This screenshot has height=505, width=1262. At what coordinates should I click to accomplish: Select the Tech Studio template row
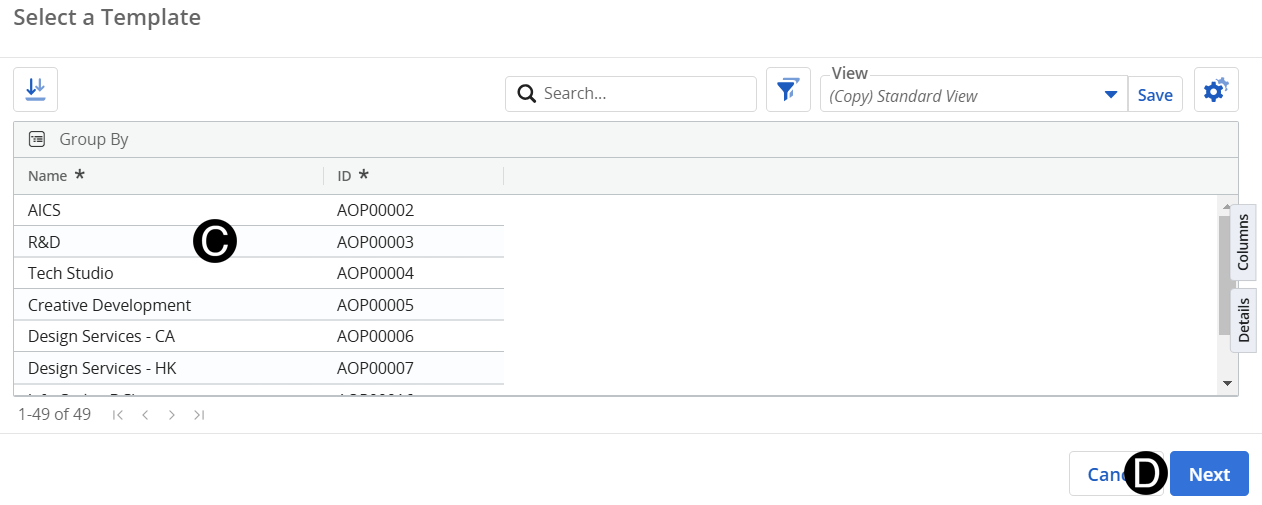point(71,273)
